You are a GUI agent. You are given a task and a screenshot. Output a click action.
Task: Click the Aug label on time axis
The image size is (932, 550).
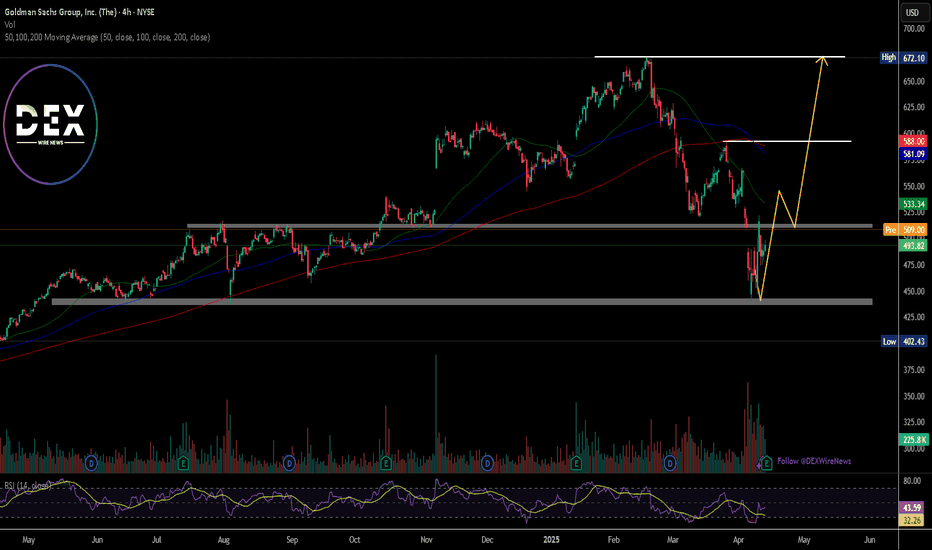[223, 540]
